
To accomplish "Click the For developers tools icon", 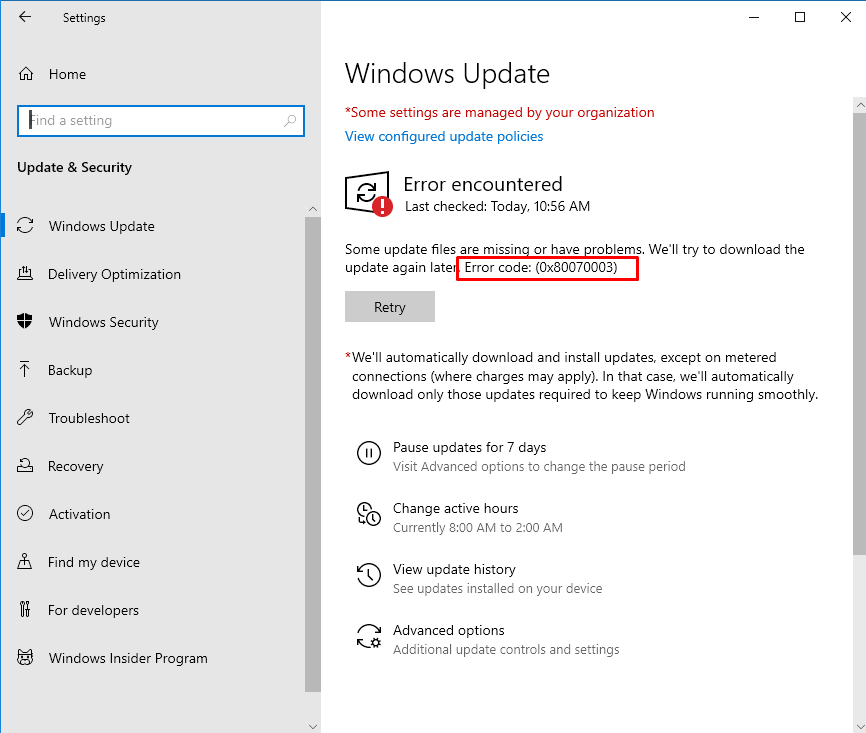I will click(25, 609).
